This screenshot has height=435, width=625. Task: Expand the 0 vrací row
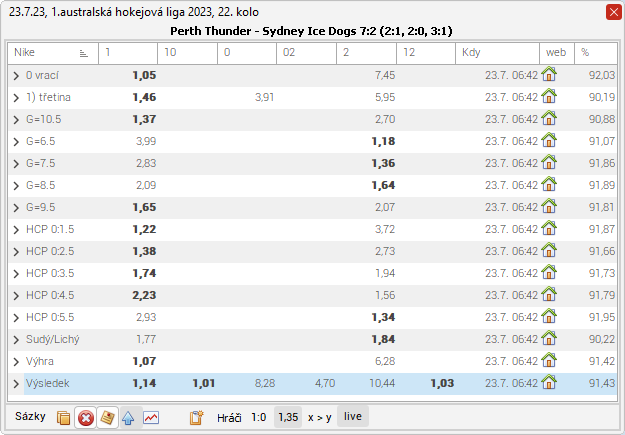[16, 76]
